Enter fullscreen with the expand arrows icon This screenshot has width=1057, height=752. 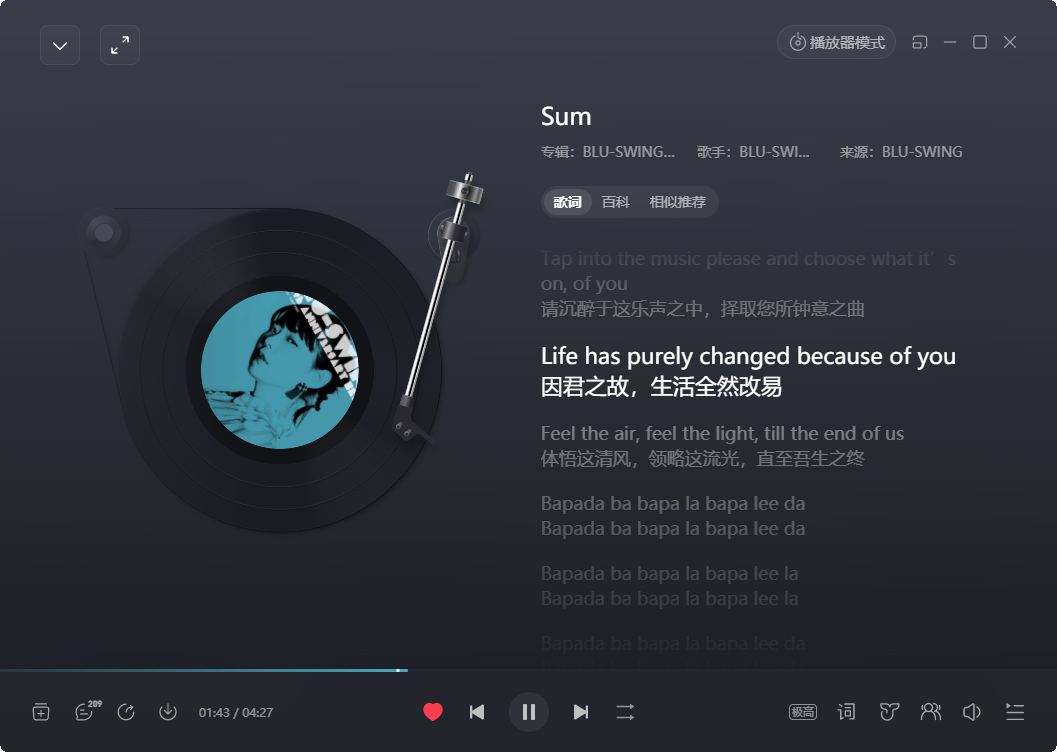tap(120, 45)
